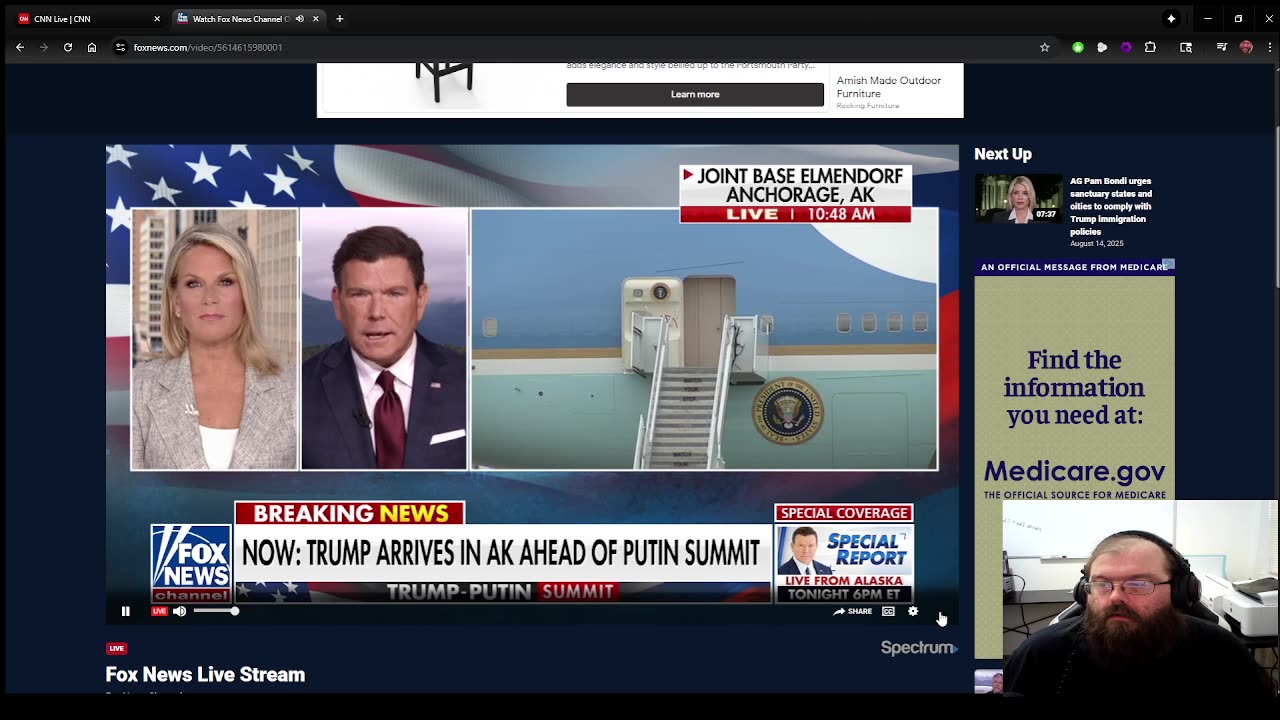Reload the current page
The height and width of the screenshot is (720, 1280).
coord(68,47)
